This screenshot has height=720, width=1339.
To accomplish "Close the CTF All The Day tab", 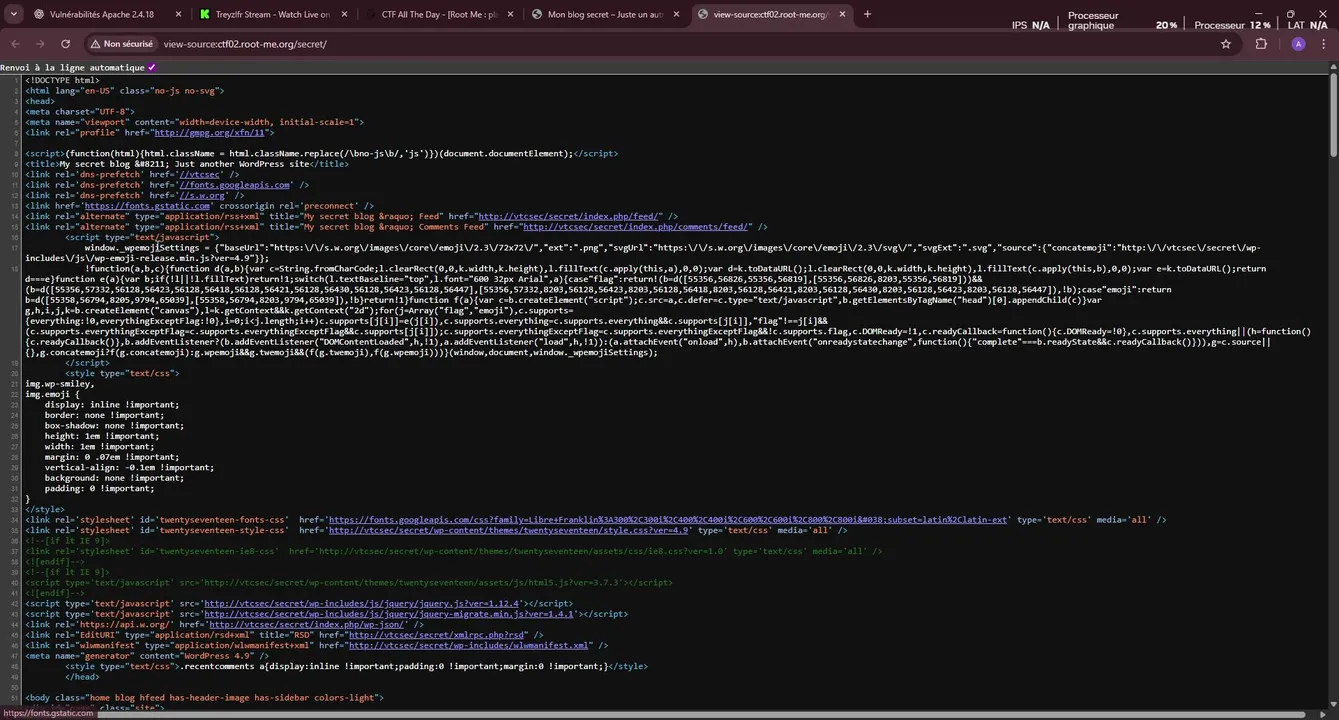I will tap(510, 14).
